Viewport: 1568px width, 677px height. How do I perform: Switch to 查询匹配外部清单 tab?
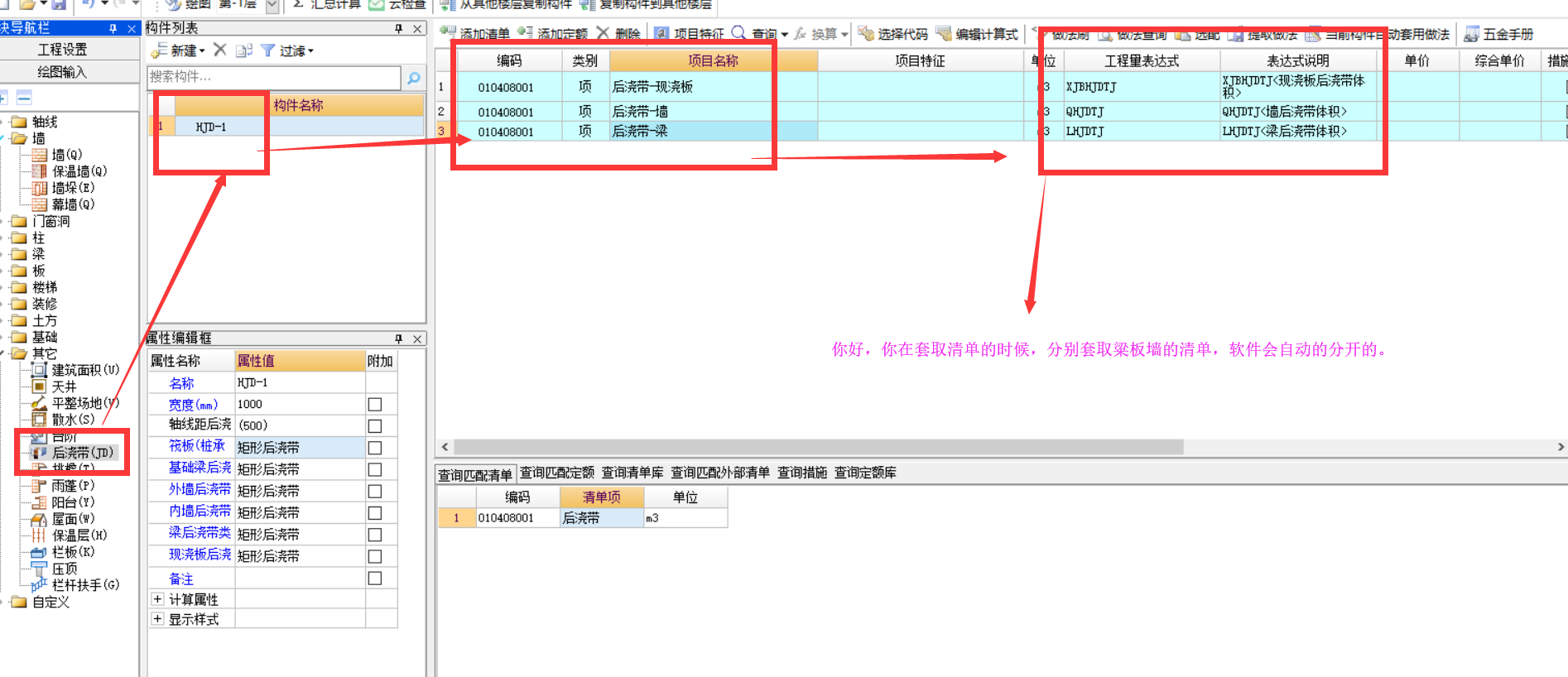click(x=720, y=473)
